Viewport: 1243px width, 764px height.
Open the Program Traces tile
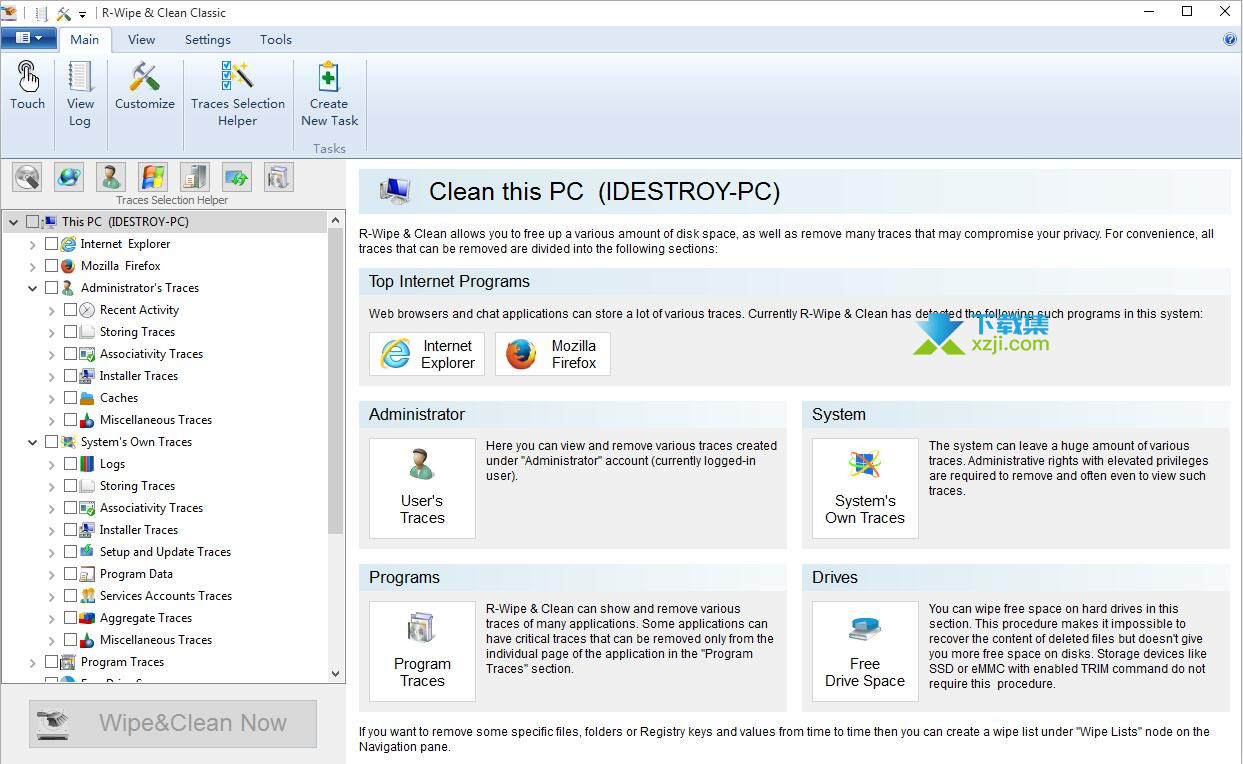click(422, 651)
